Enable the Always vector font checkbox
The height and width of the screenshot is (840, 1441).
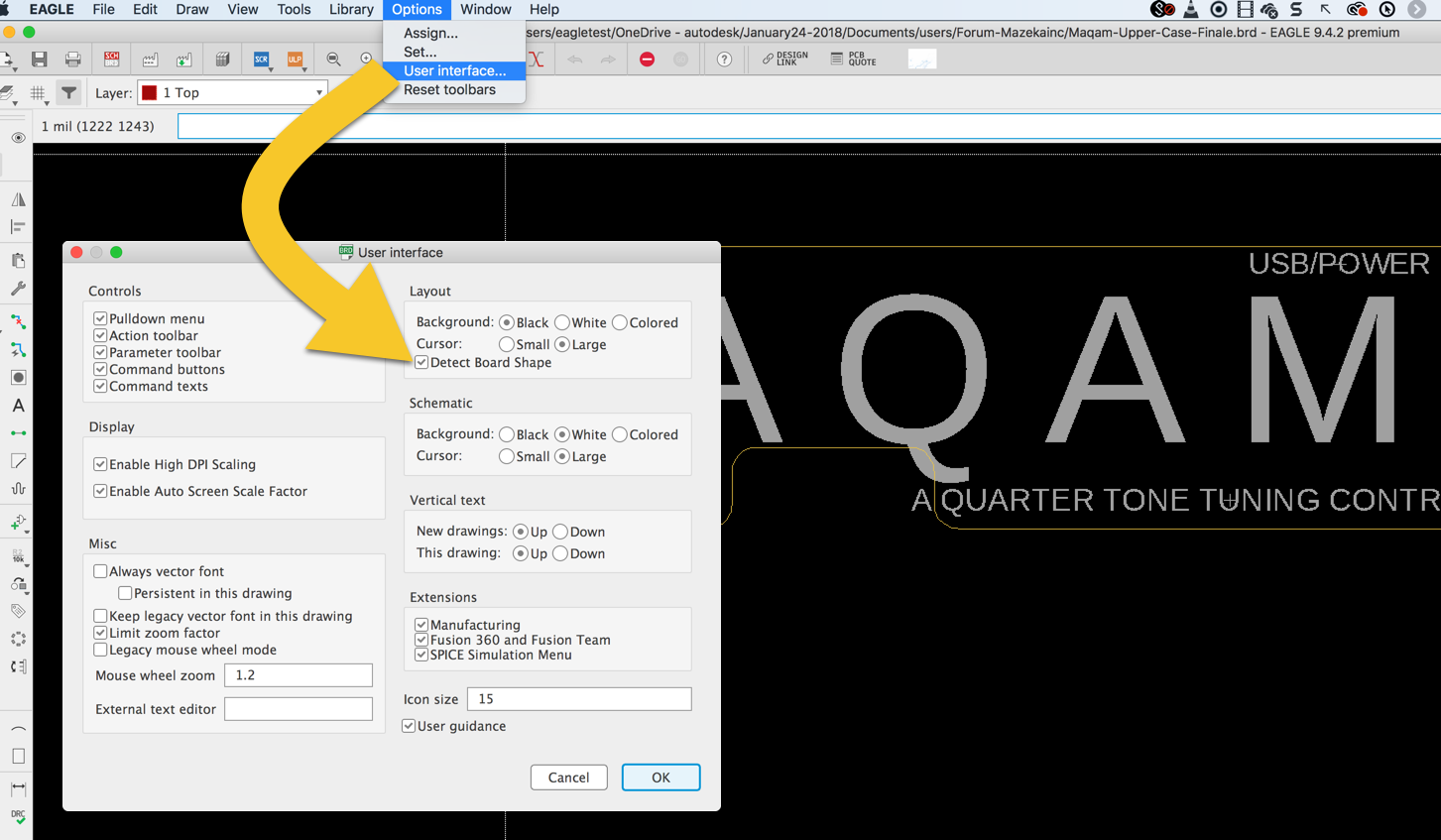coord(100,570)
